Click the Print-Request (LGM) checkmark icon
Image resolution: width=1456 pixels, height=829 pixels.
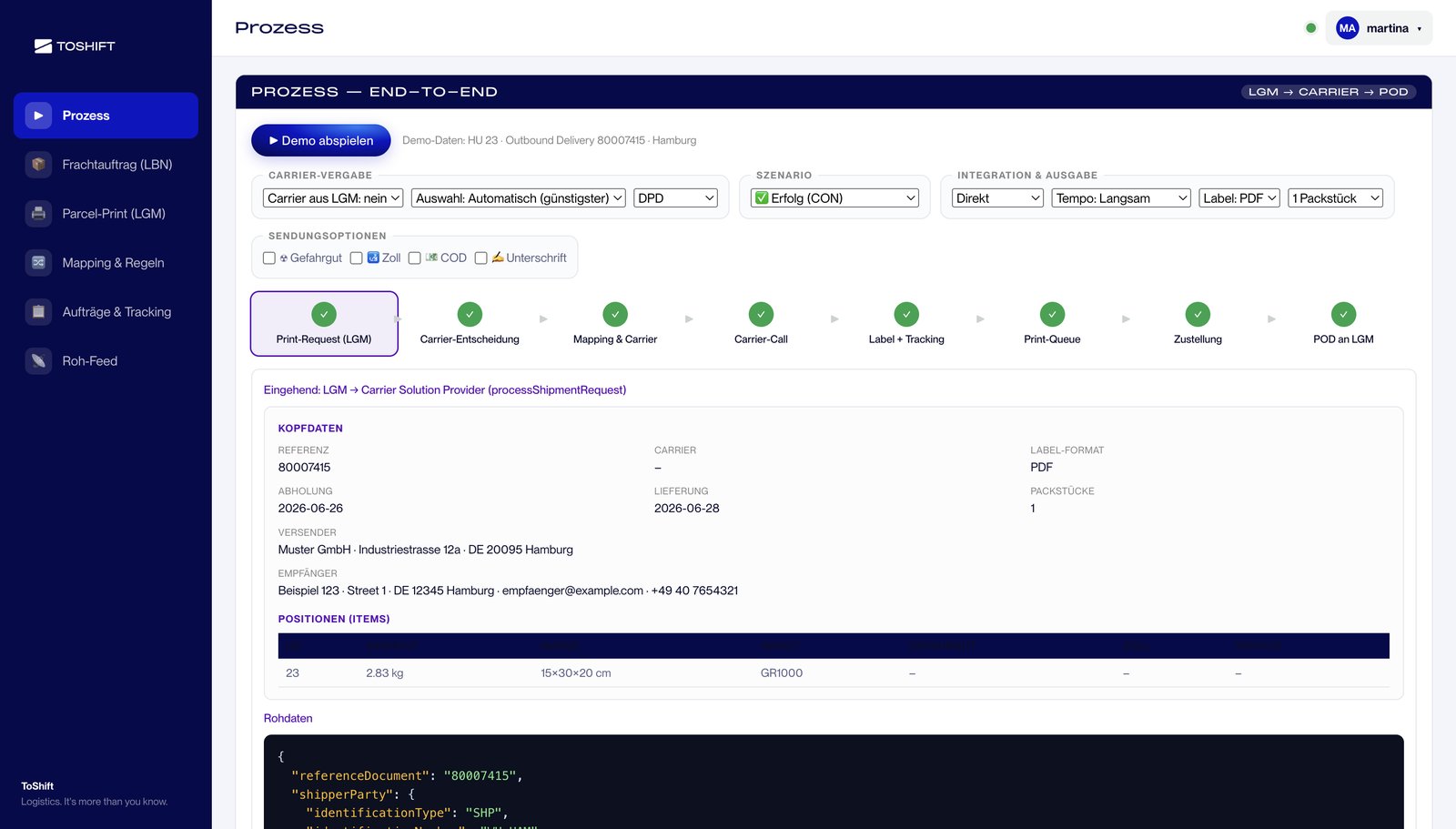point(324,314)
